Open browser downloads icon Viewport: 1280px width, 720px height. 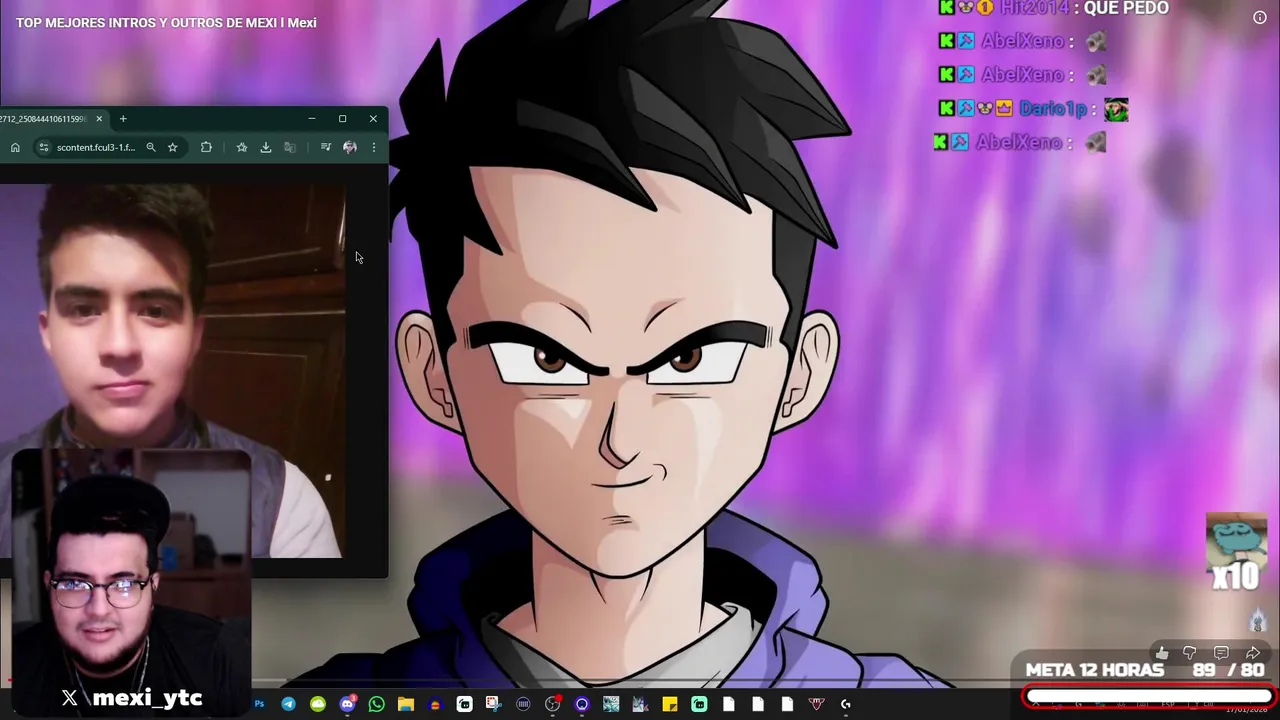coord(266,147)
